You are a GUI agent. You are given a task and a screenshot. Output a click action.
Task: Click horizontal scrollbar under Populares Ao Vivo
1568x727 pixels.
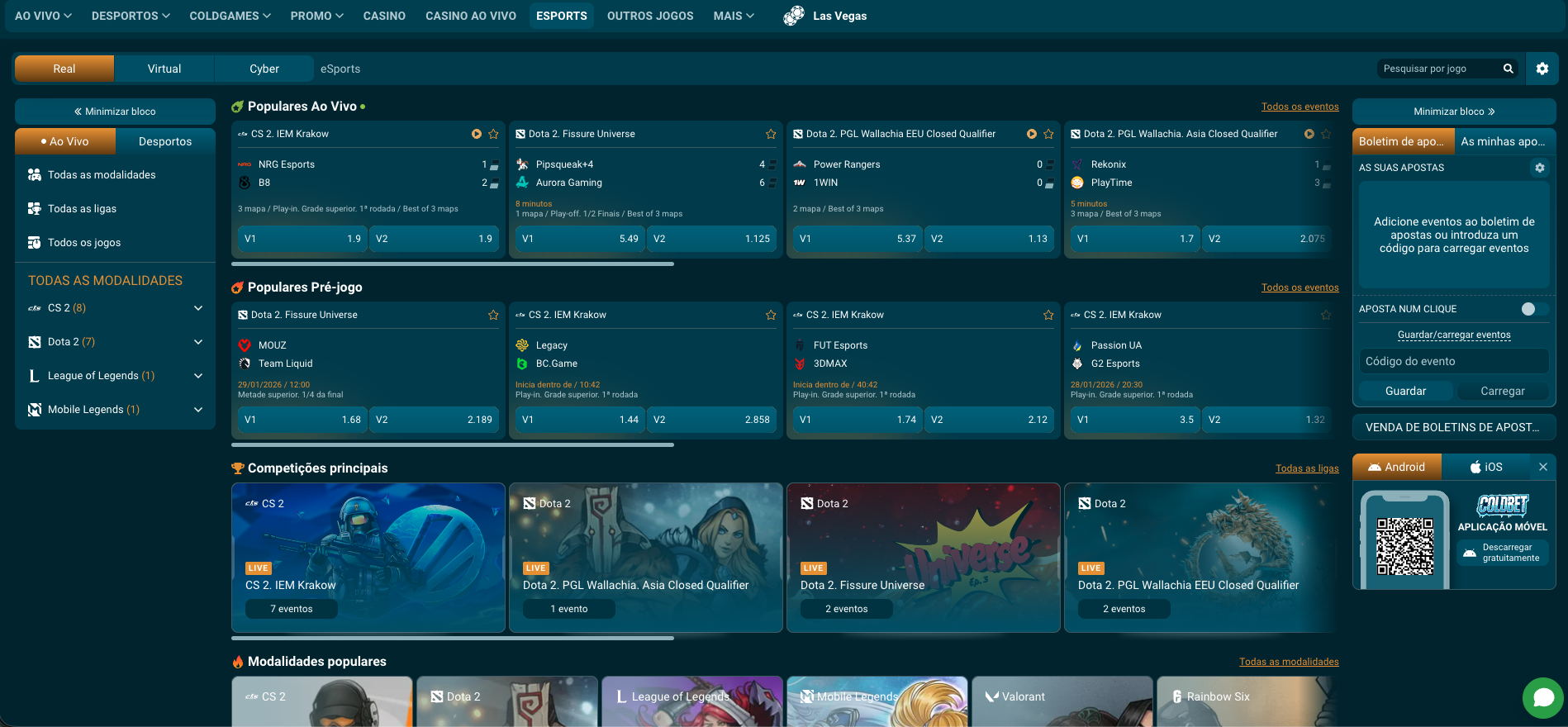pyautogui.click(x=453, y=264)
